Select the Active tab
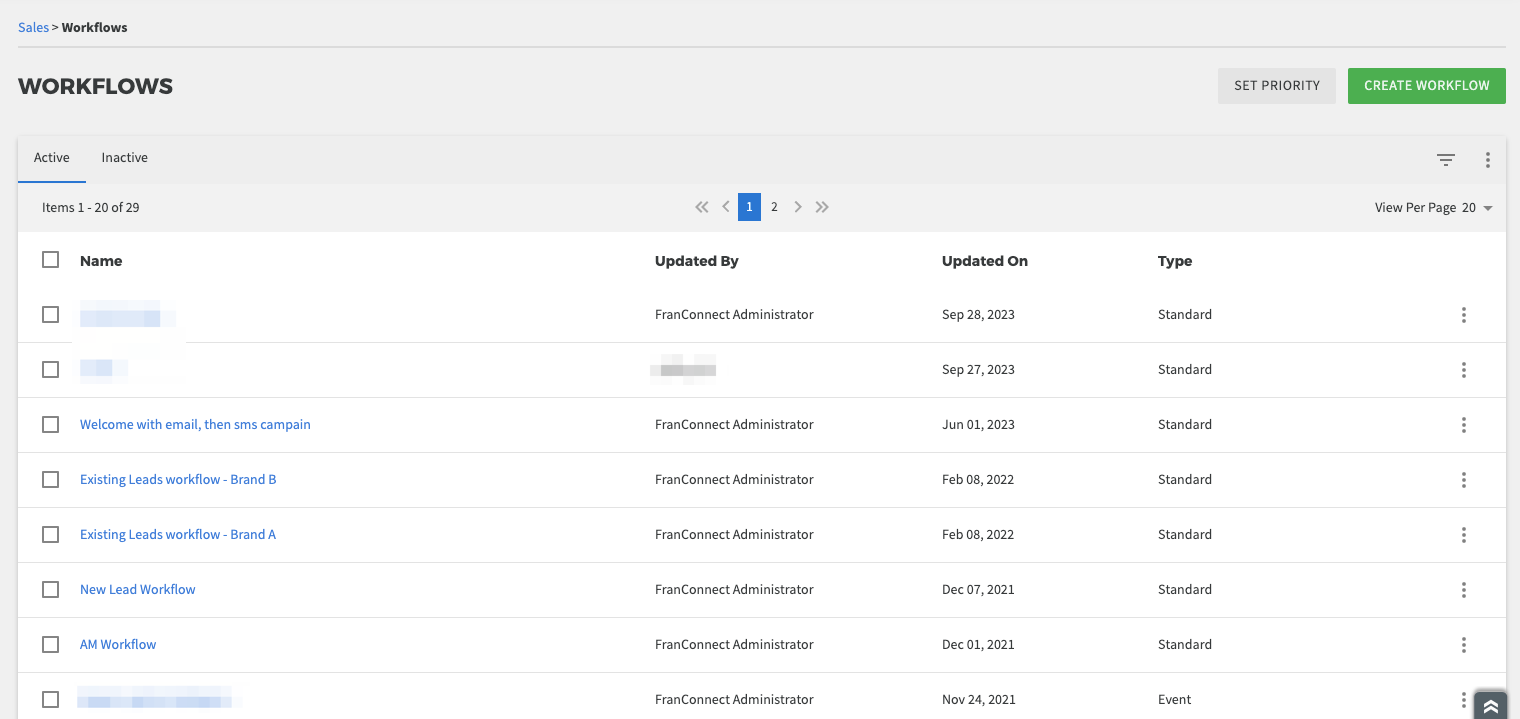Screen dimensions: 1520x719 (52, 158)
